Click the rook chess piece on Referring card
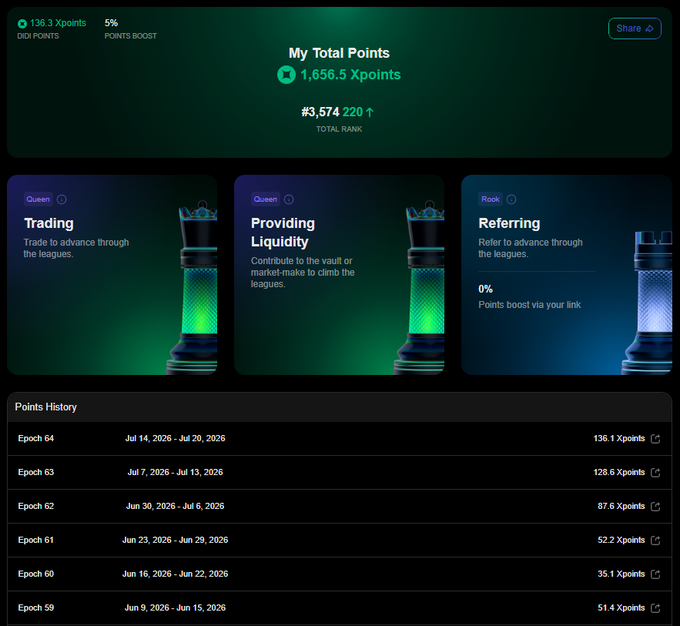The height and width of the screenshot is (626, 680). click(649, 303)
